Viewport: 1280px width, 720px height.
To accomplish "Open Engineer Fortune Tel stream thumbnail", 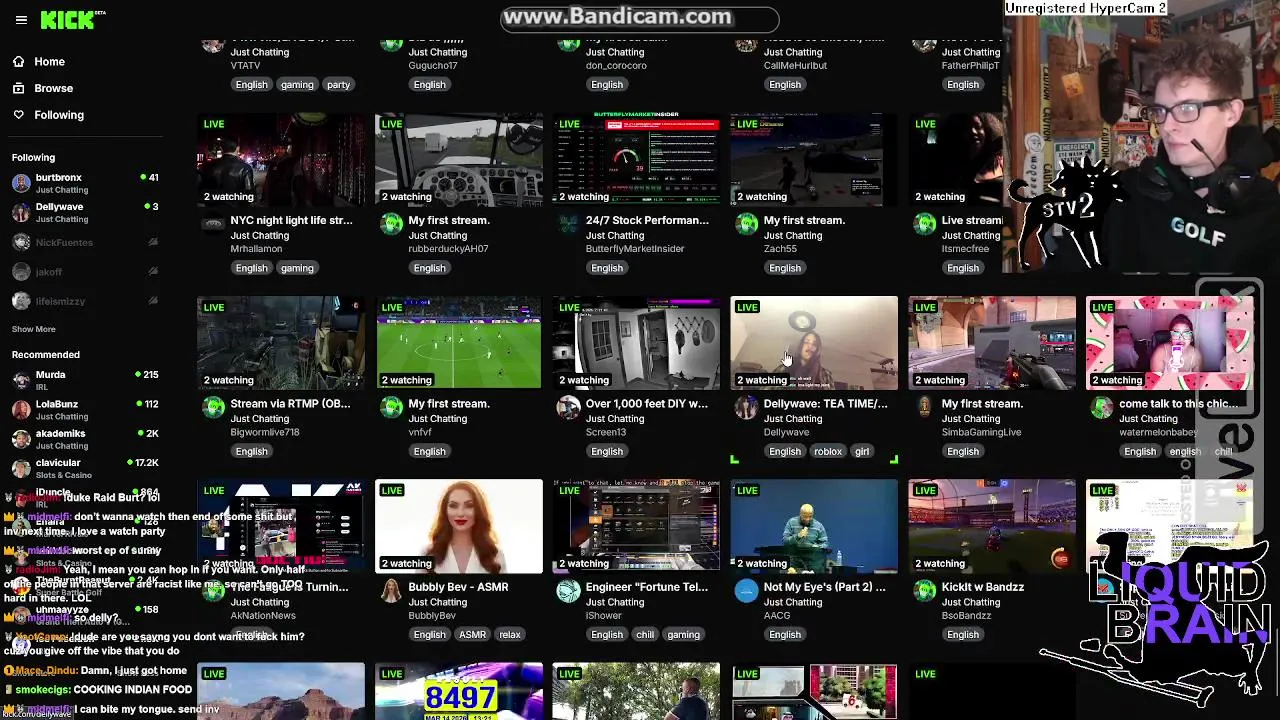I will pyautogui.click(x=636, y=526).
